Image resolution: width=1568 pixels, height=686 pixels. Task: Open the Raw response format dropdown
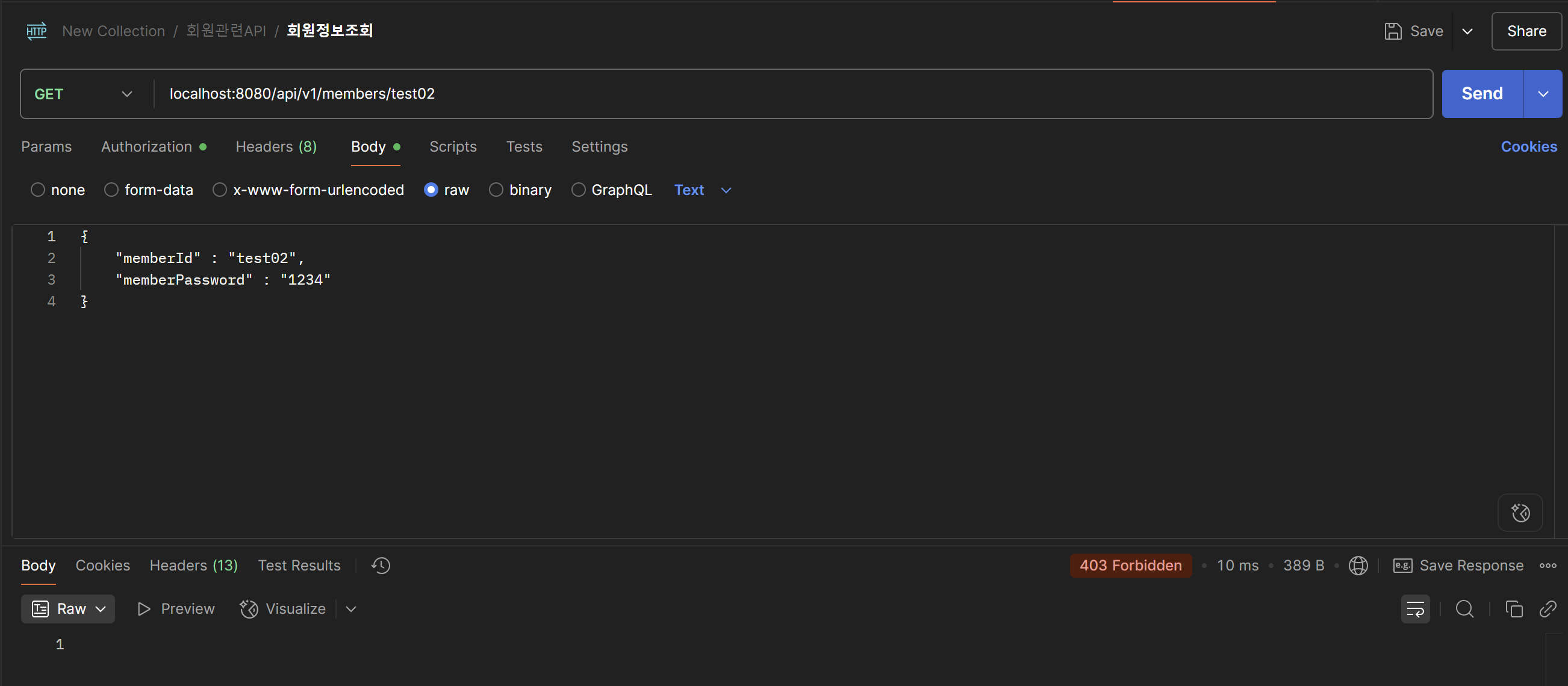coord(68,609)
